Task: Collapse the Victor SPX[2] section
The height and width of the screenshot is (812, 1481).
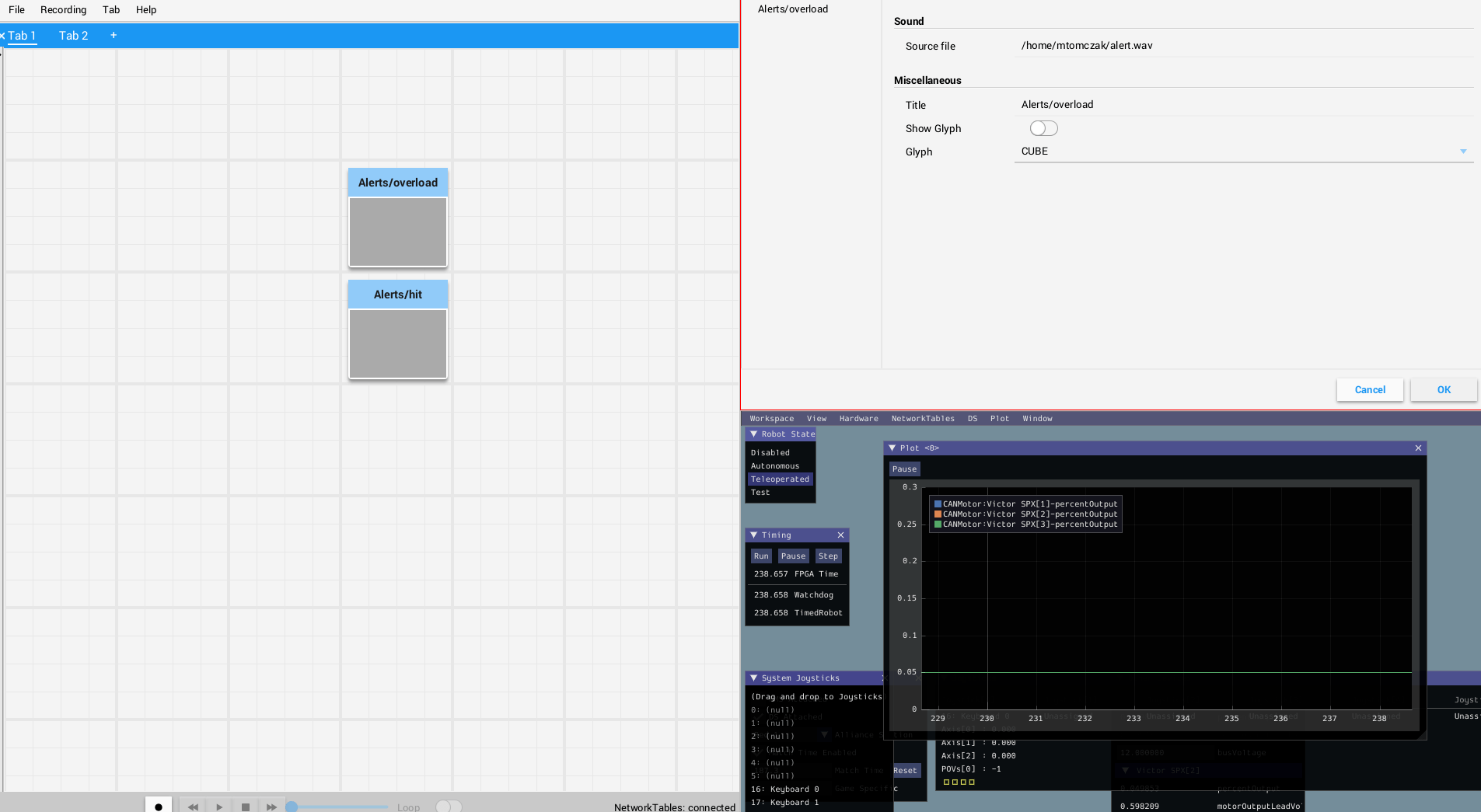Action: point(1126,770)
